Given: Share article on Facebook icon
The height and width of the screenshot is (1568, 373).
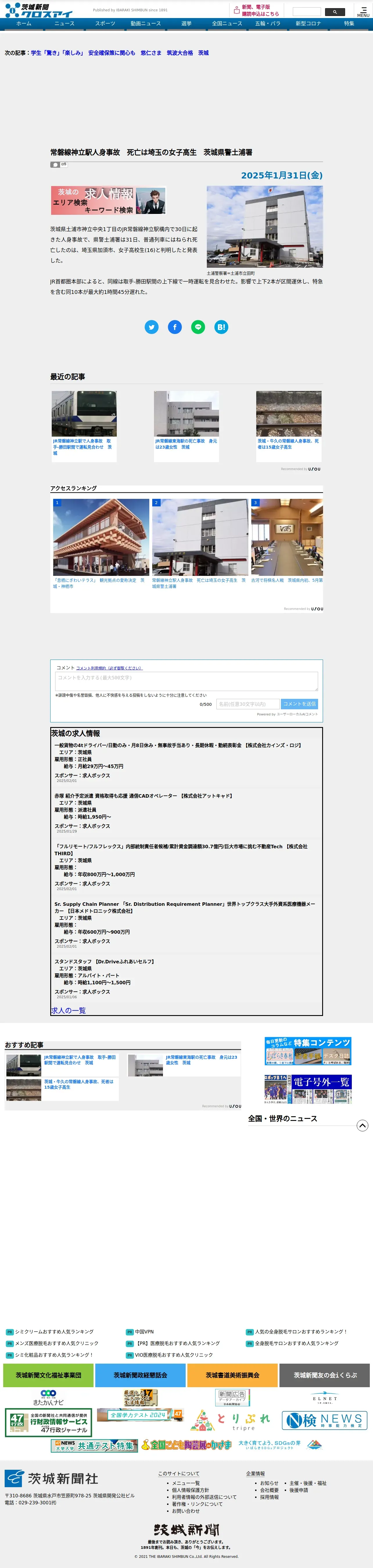Looking at the screenshot, I should coord(175,327).
